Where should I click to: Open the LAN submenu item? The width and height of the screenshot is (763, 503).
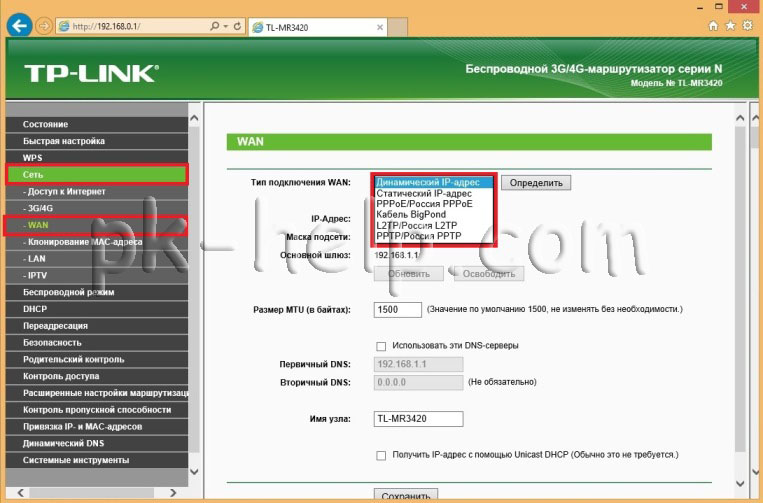pyautogui.click(x=97, y=259)
